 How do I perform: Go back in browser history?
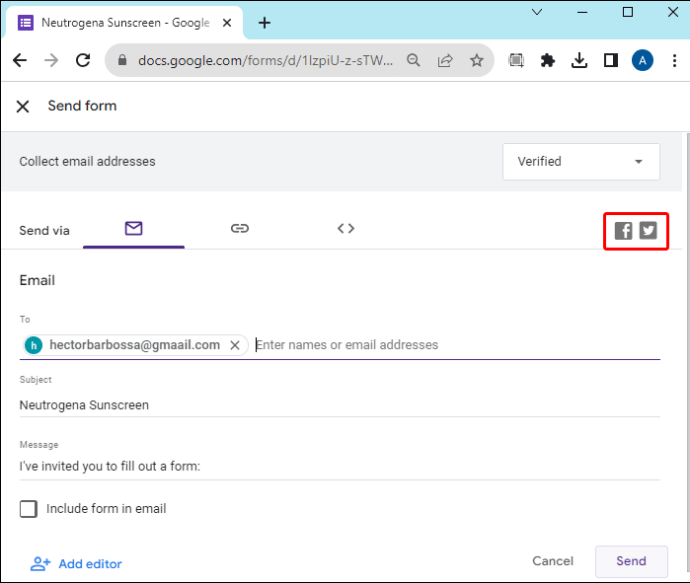[x=20, y=60]
